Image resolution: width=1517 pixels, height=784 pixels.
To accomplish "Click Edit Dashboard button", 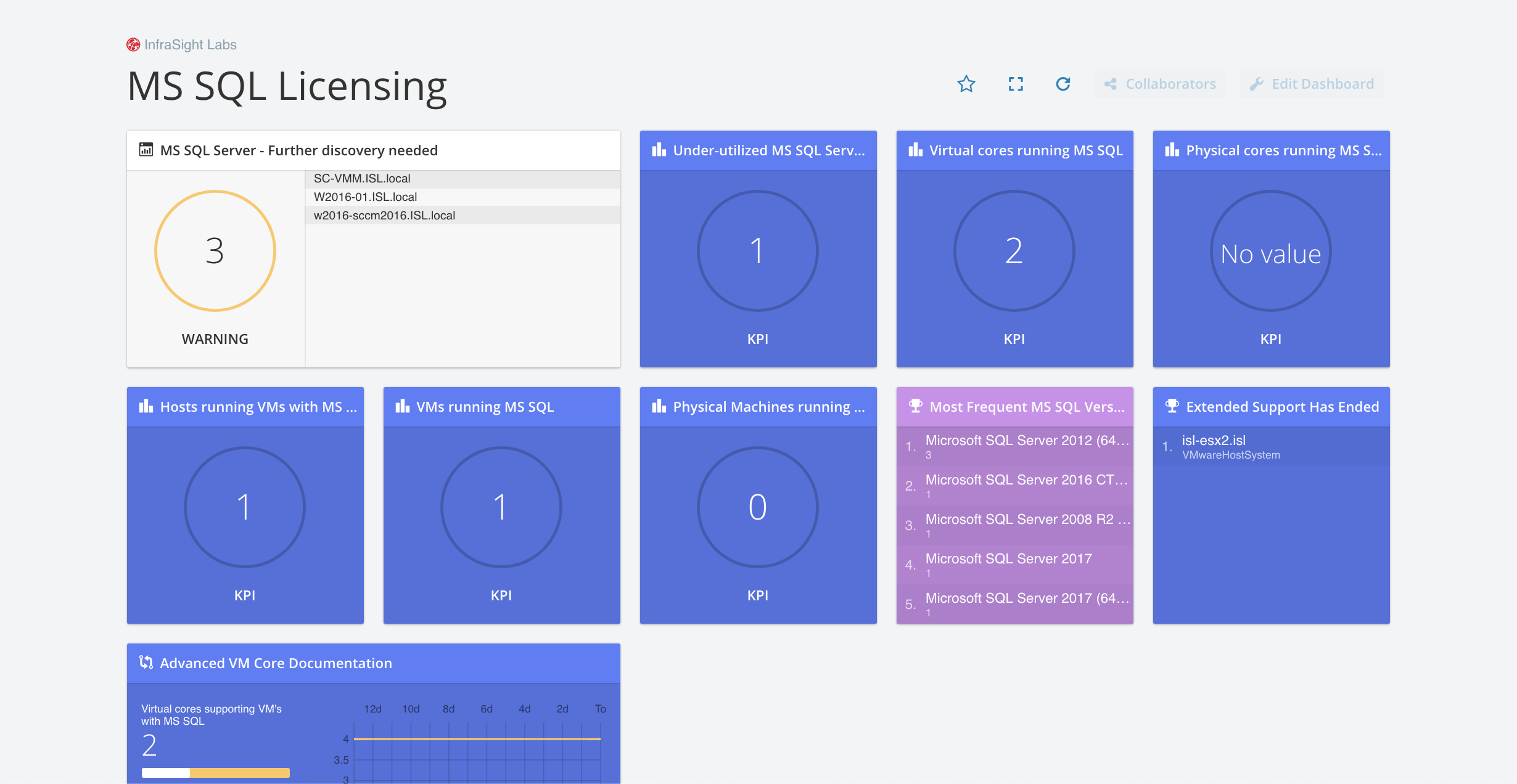I will (1312, 84).
